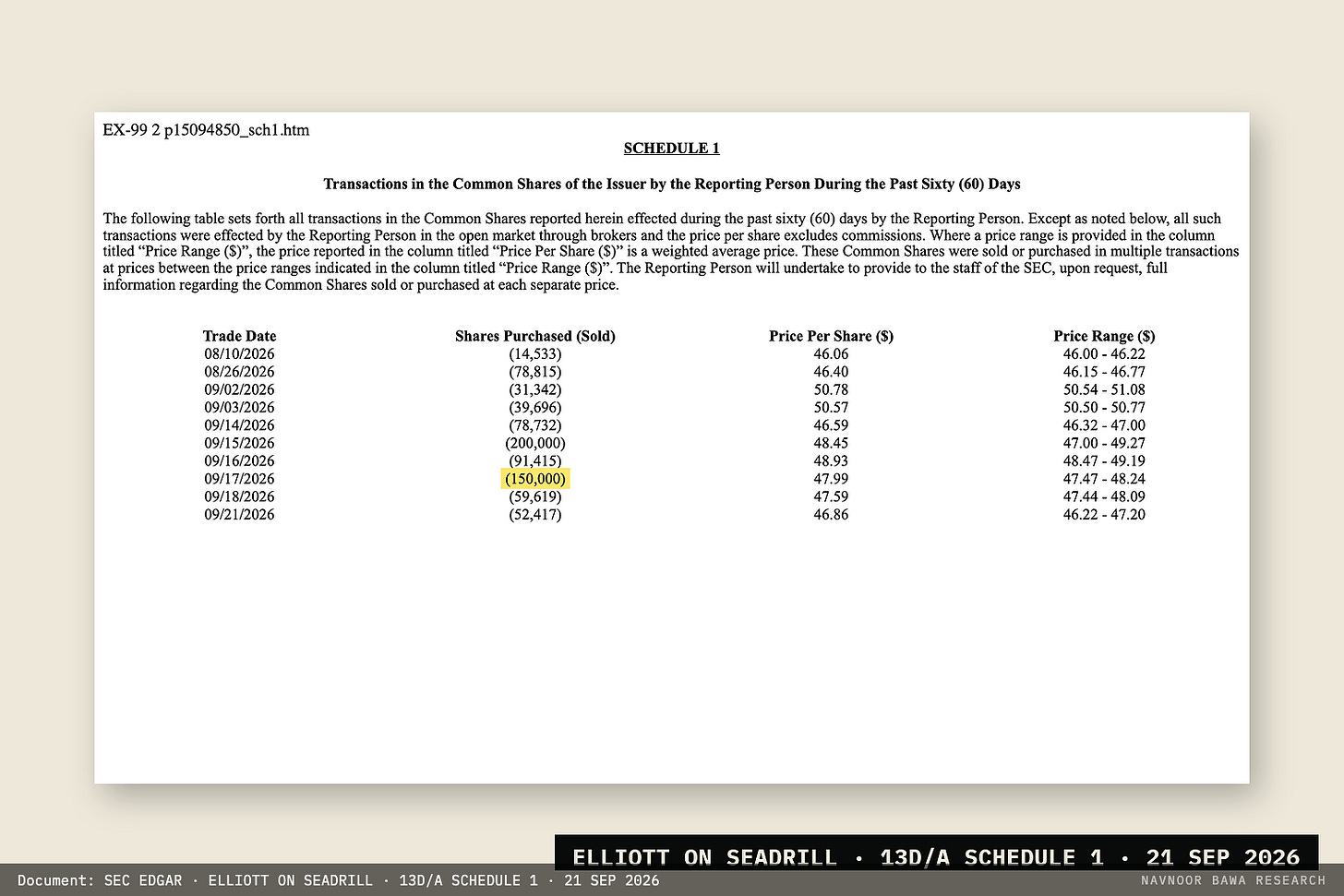Select trade date 09/14/2026
The height and width of the screenshot is (896, 1344).
pos(239,425)
